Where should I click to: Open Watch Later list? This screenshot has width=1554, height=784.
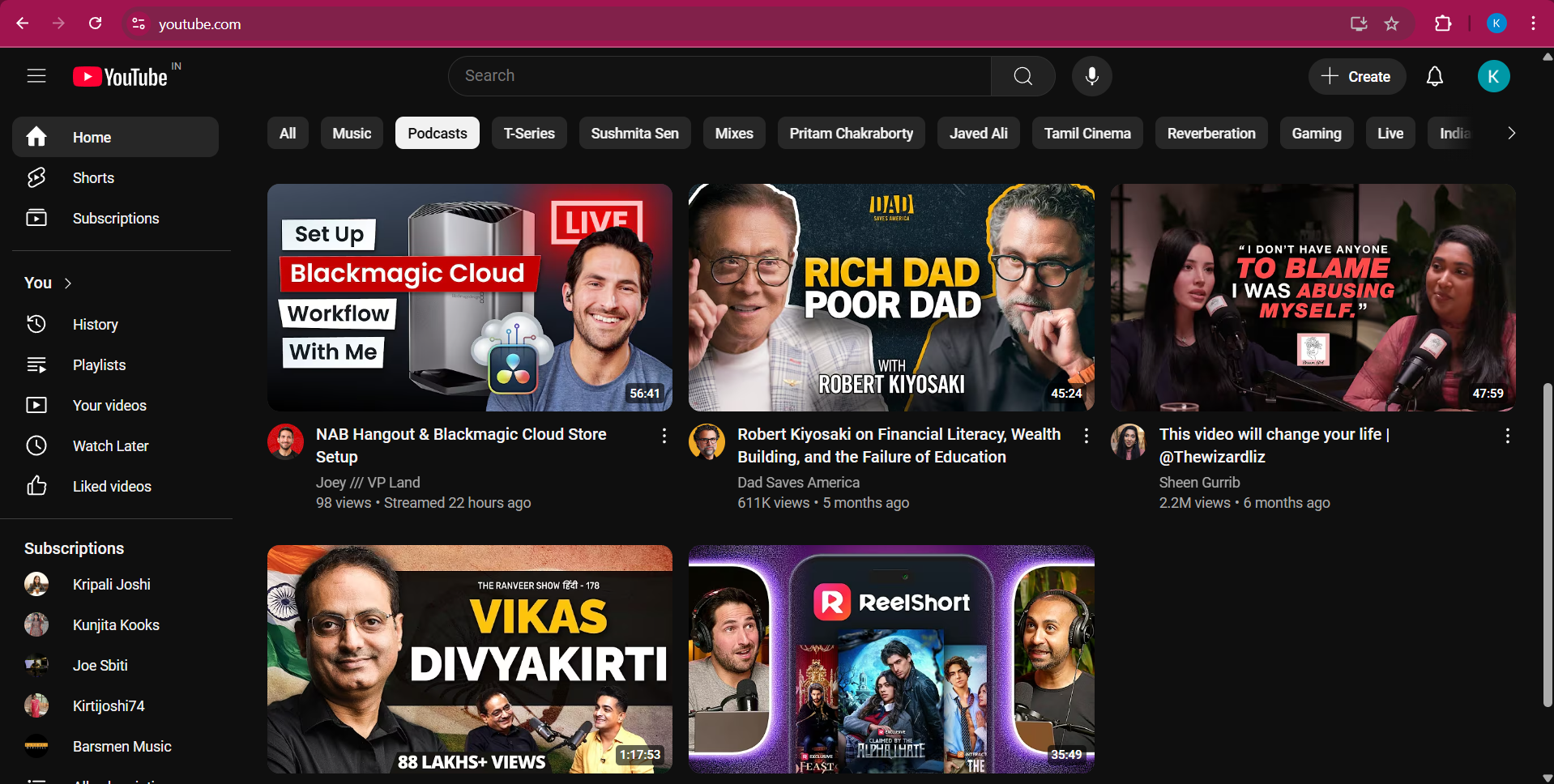tap(115, 445)
